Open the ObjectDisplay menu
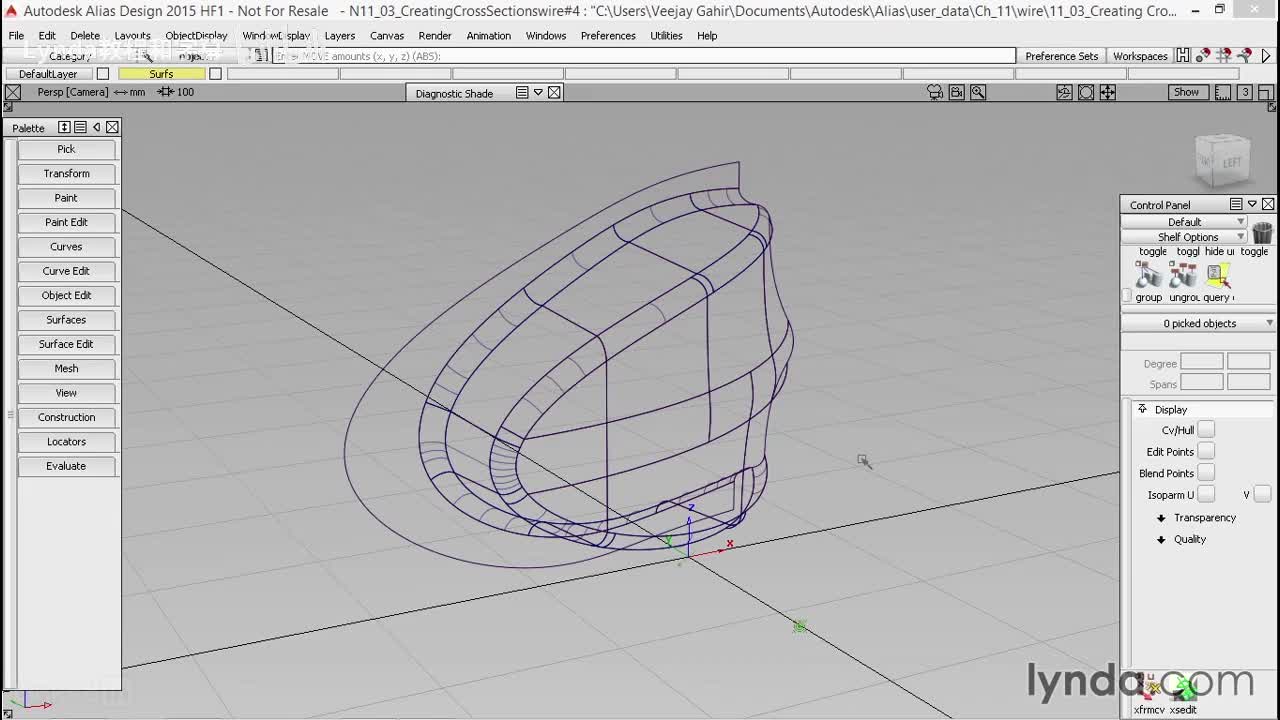1280x720 pixels. [x=196, y=35]
